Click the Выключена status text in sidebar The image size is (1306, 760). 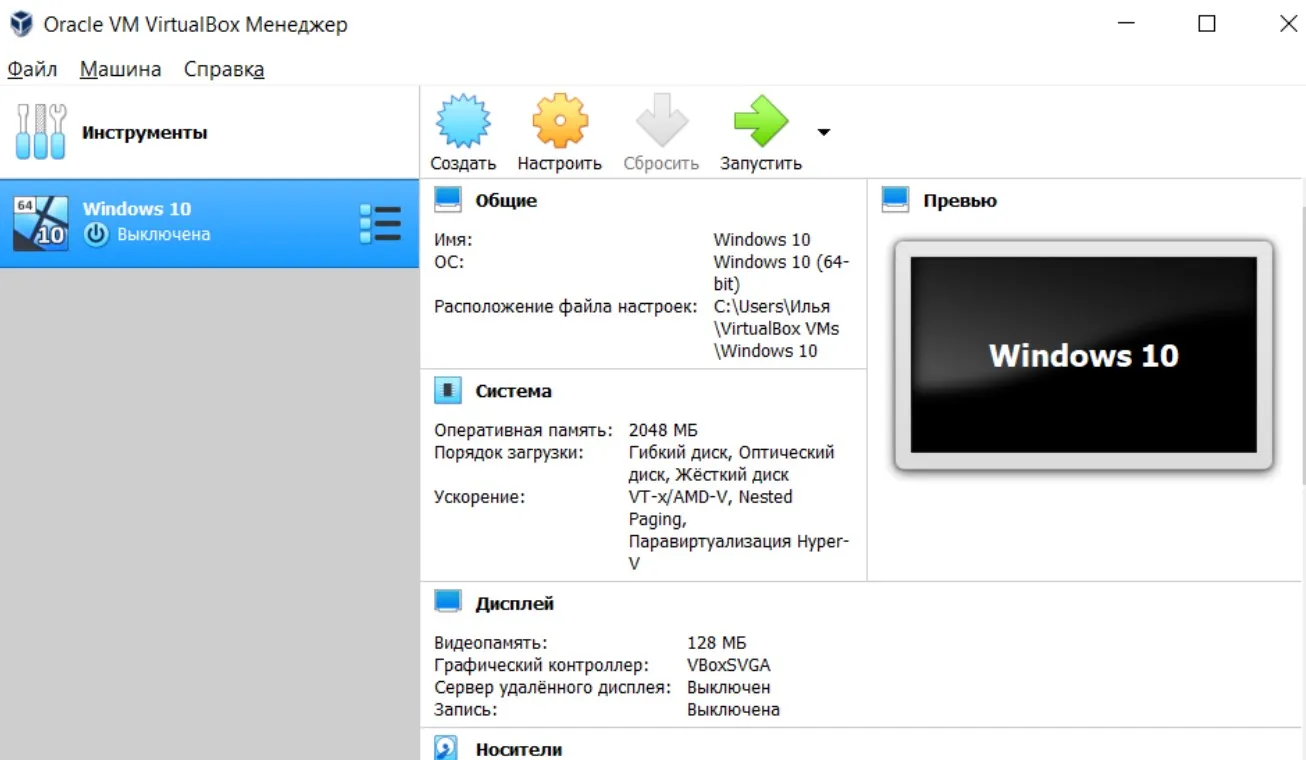click(164, 235)
